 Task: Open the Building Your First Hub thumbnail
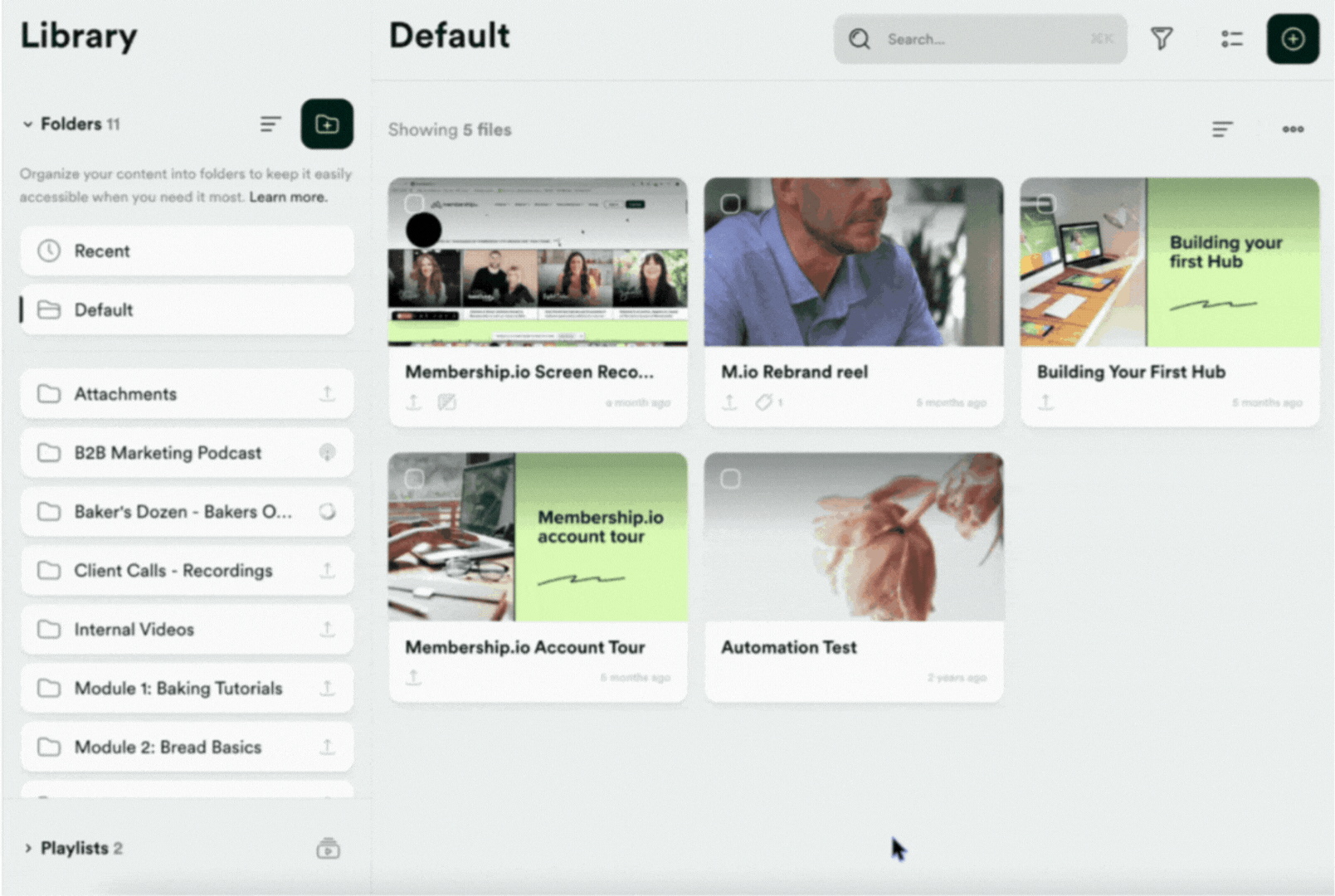click(x=1170, y=262)
